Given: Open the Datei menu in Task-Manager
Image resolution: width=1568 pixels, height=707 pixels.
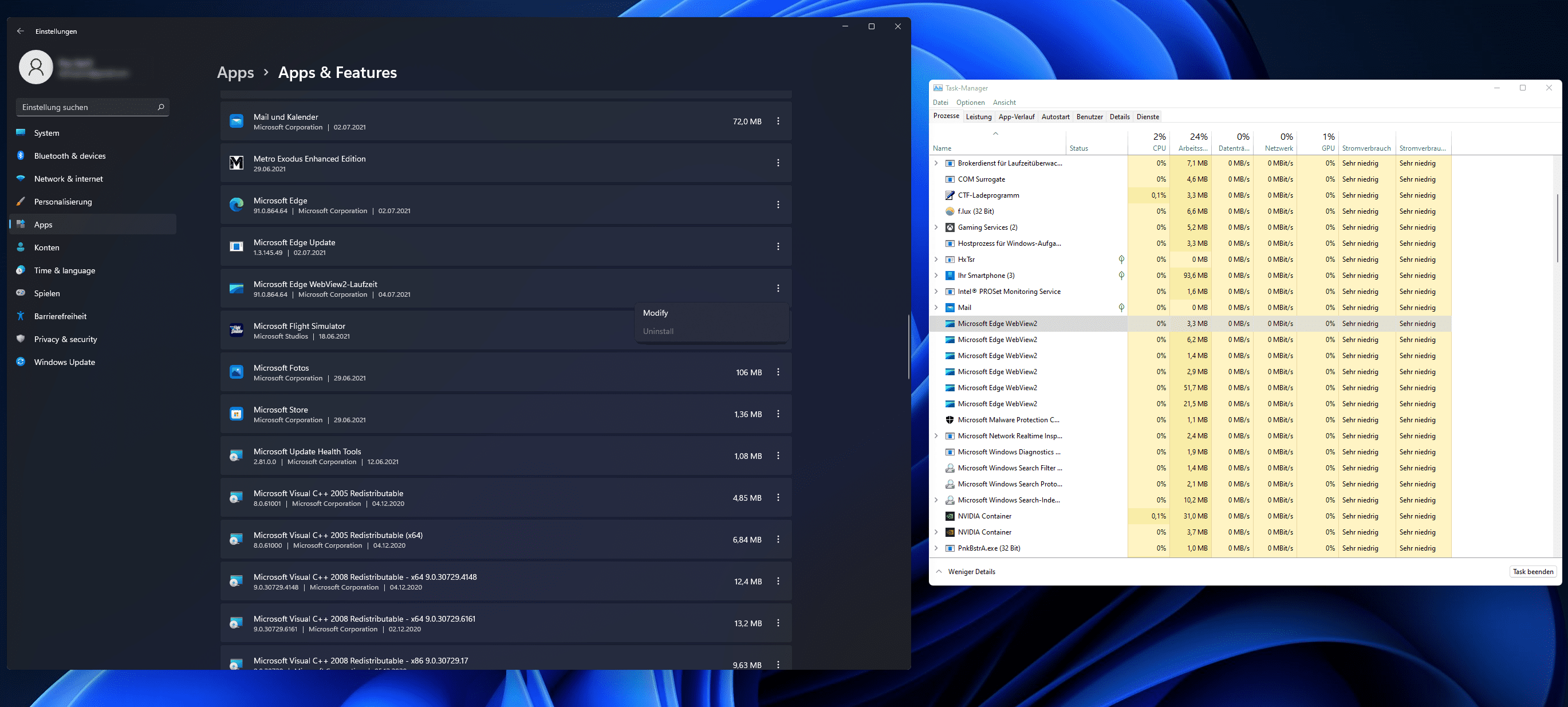Looking at the screenshot, I should (940, 103).
